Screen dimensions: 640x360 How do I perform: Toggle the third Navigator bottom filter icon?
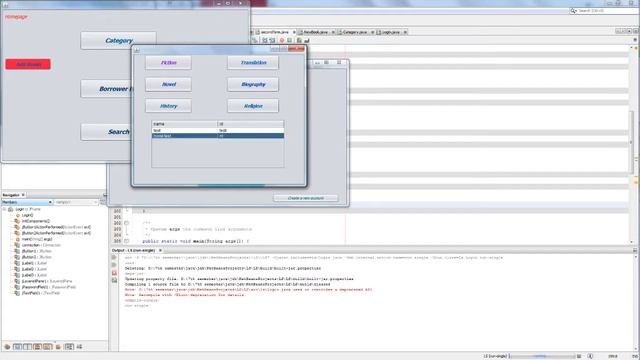27,347
